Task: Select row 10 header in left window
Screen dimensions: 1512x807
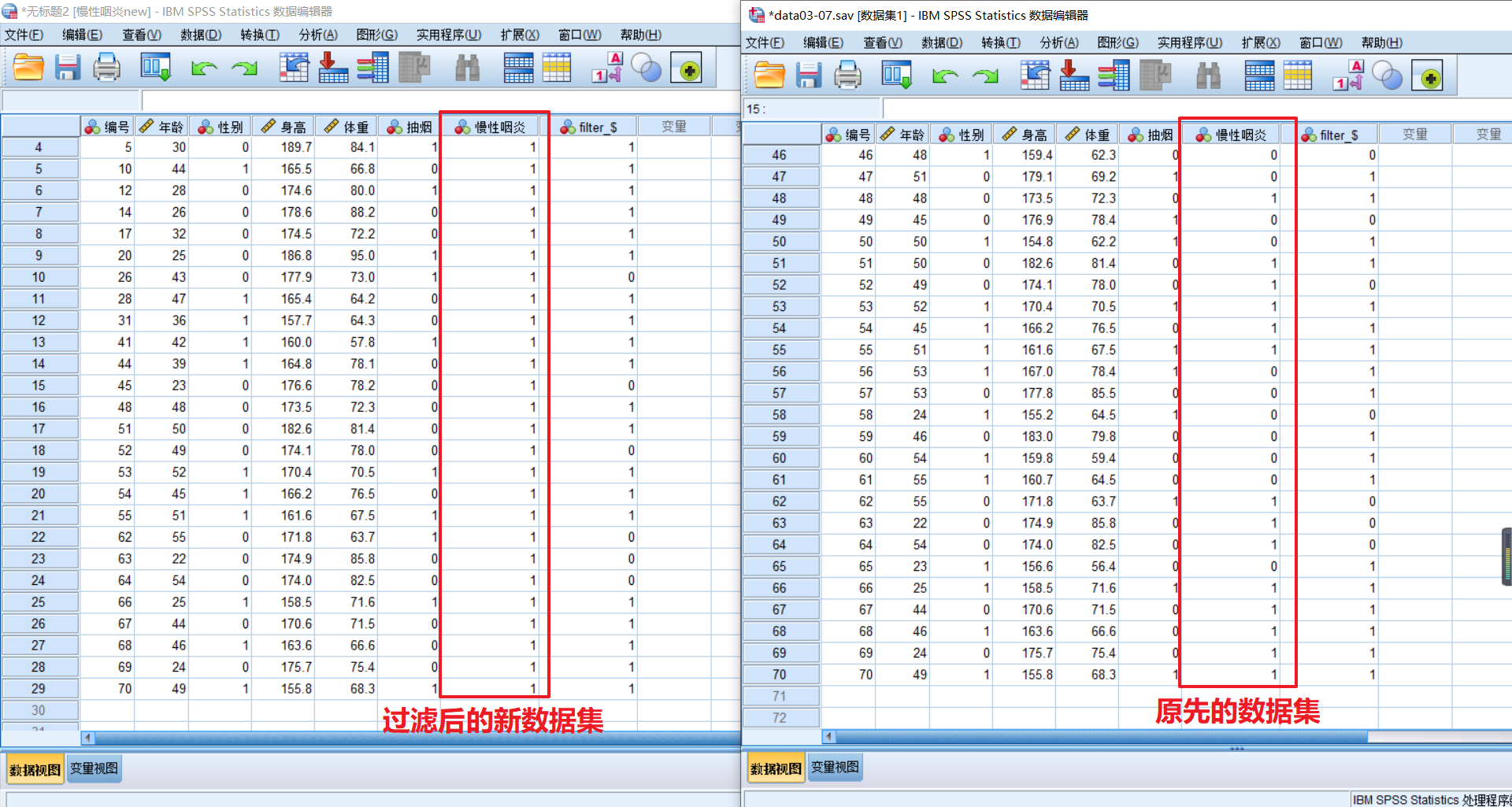Action: pyautogui.click(x=39, y=277)
